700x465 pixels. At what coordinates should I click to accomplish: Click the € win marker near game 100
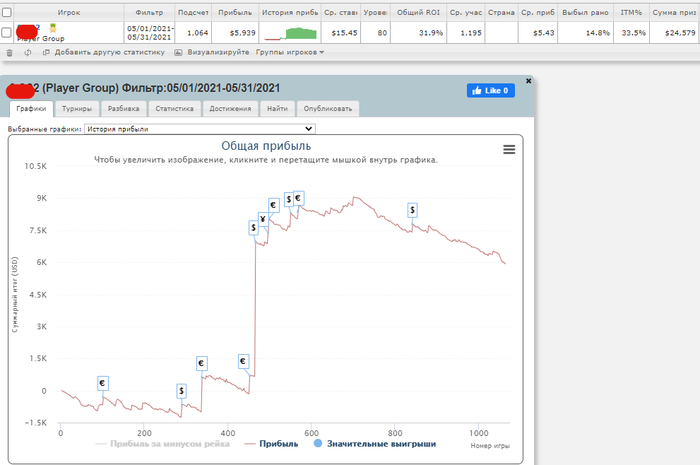pos(103,383)
